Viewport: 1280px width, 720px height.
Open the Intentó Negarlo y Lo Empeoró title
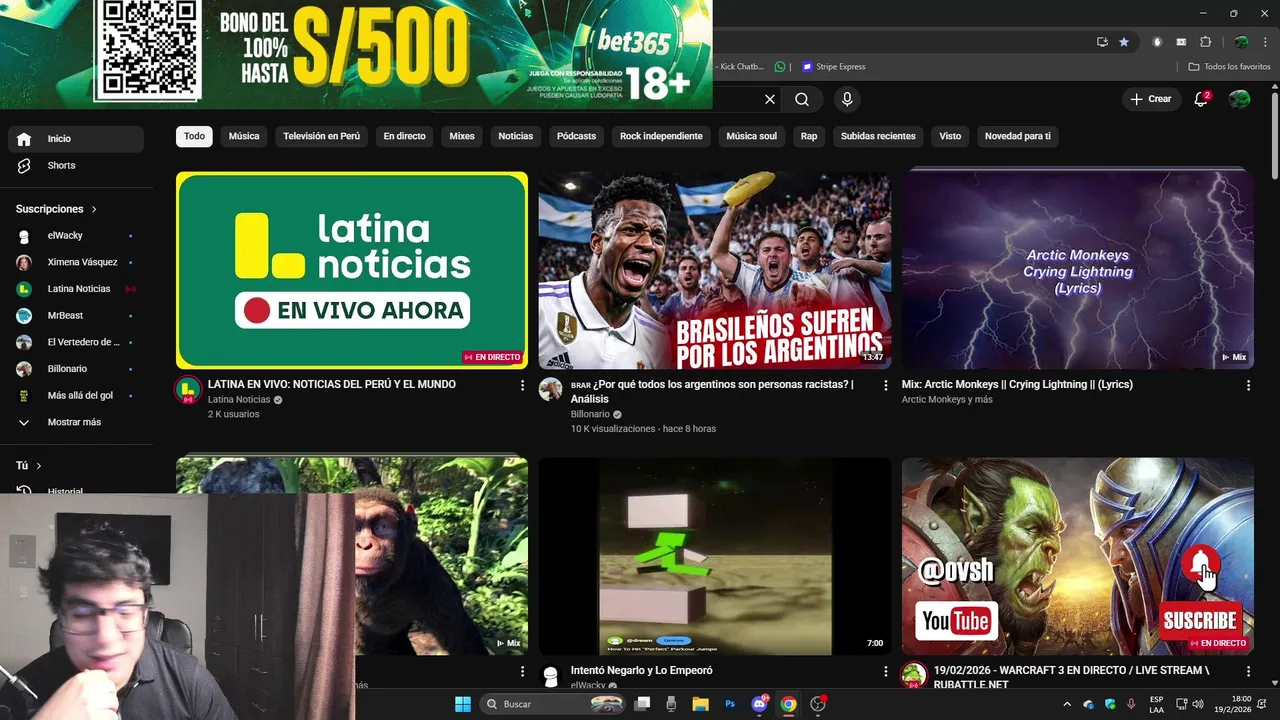pyautogui.click(x=642, y=670)
